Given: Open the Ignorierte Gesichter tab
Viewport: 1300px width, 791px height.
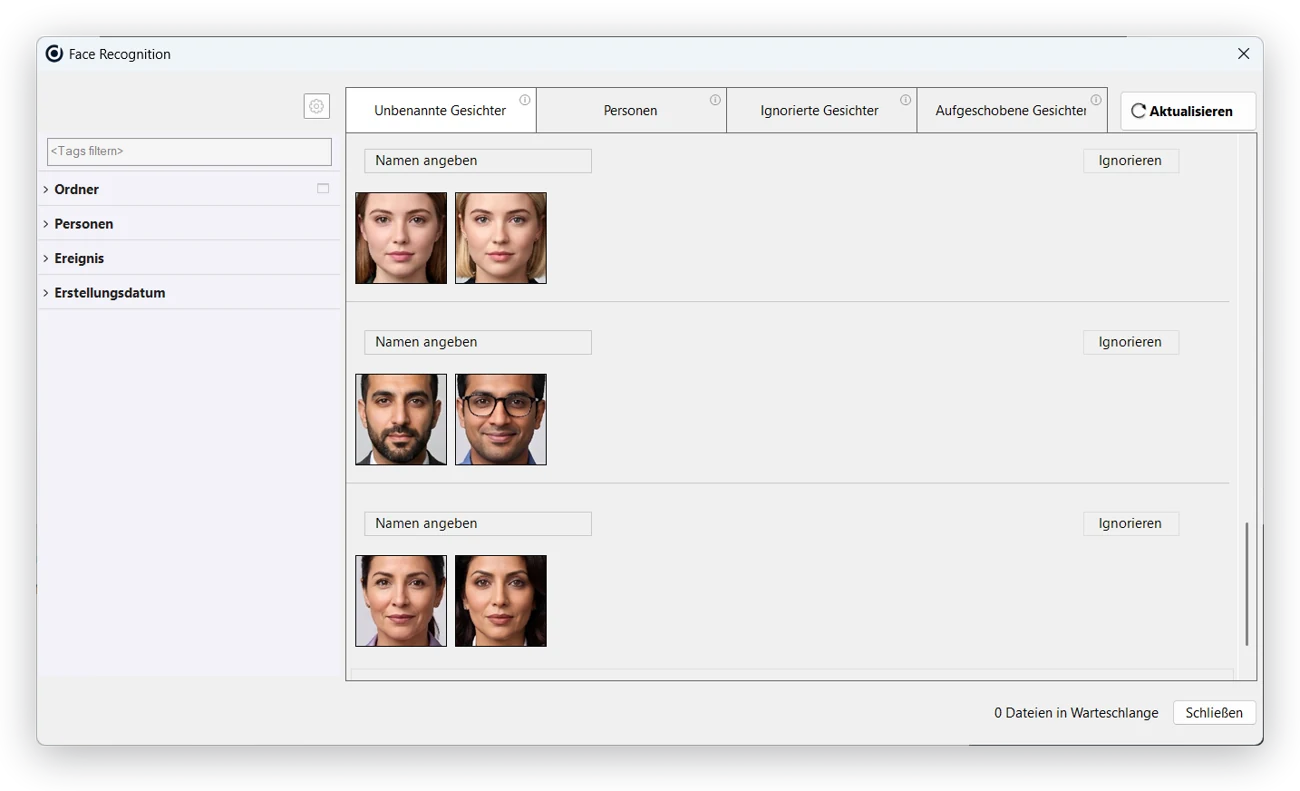Looking at the screenshot, I should pos(821,110).
